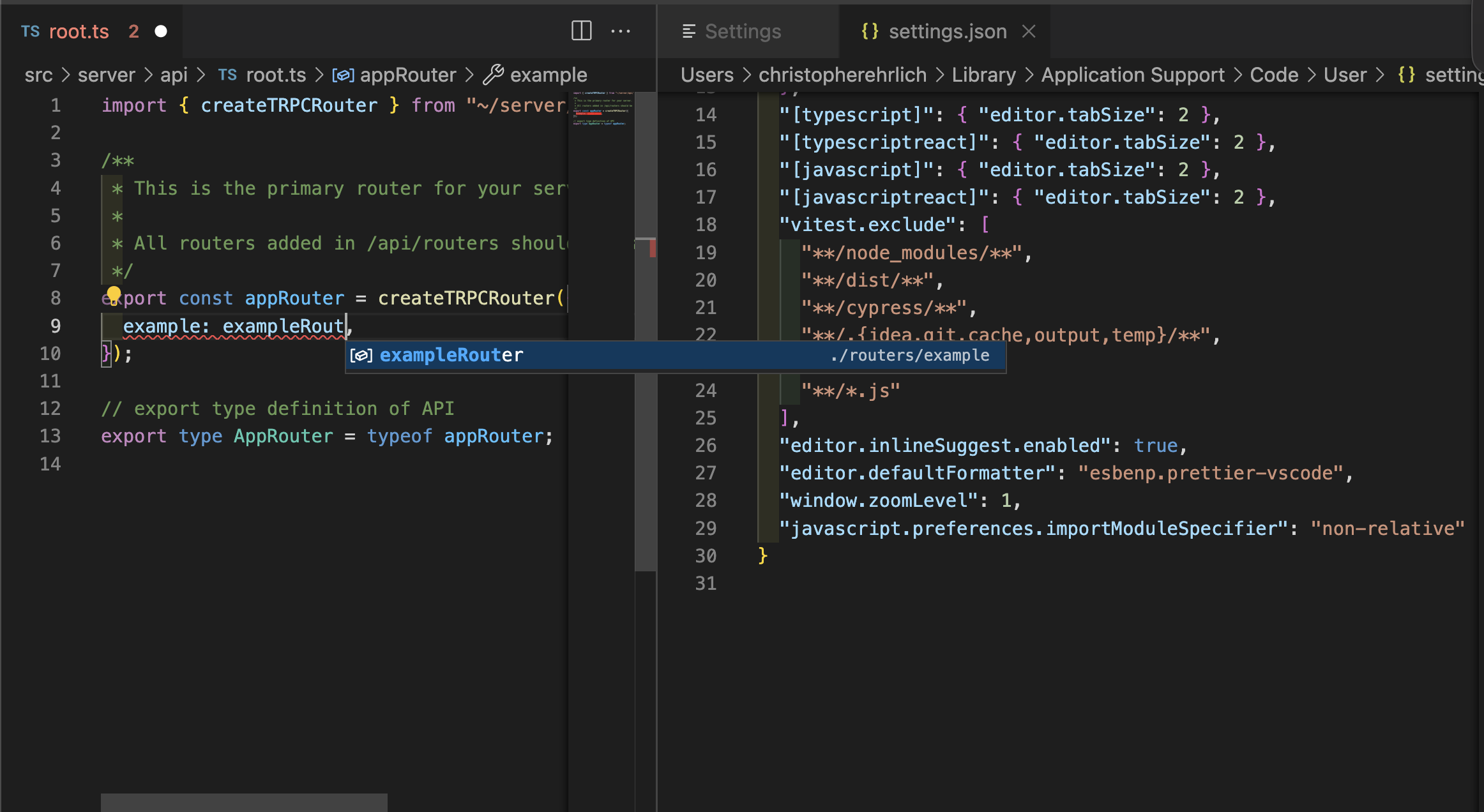Click the variable icon in exampleRouter suggestion
Viewport: 1484px width, 812px height.
pos(361,356)
